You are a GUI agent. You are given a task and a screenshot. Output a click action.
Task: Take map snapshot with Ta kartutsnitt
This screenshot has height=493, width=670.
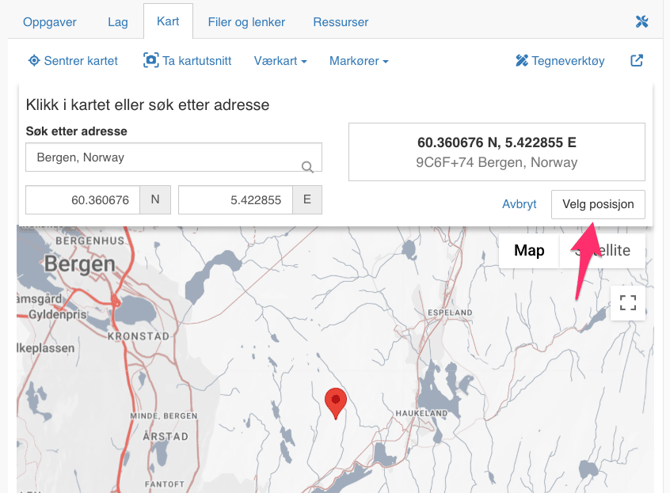click(x=187, y=61)
